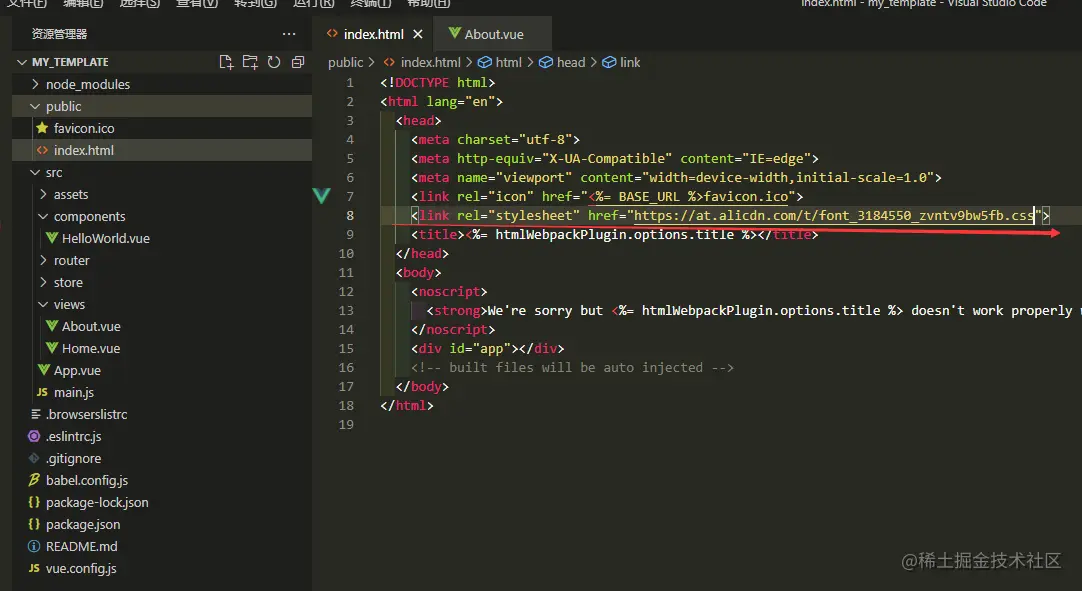1082x591 pixels.
Task: Open the explorer more actions ellipsis
Action: (x=289, y=34)
